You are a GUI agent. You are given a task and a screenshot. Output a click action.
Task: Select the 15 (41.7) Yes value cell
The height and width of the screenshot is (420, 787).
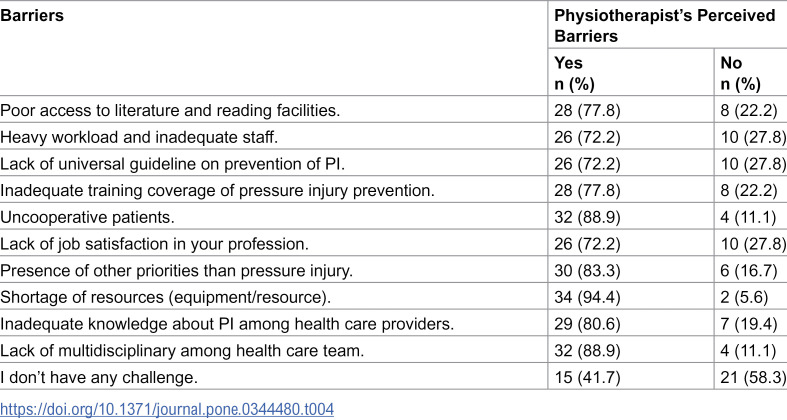point(587,377)
